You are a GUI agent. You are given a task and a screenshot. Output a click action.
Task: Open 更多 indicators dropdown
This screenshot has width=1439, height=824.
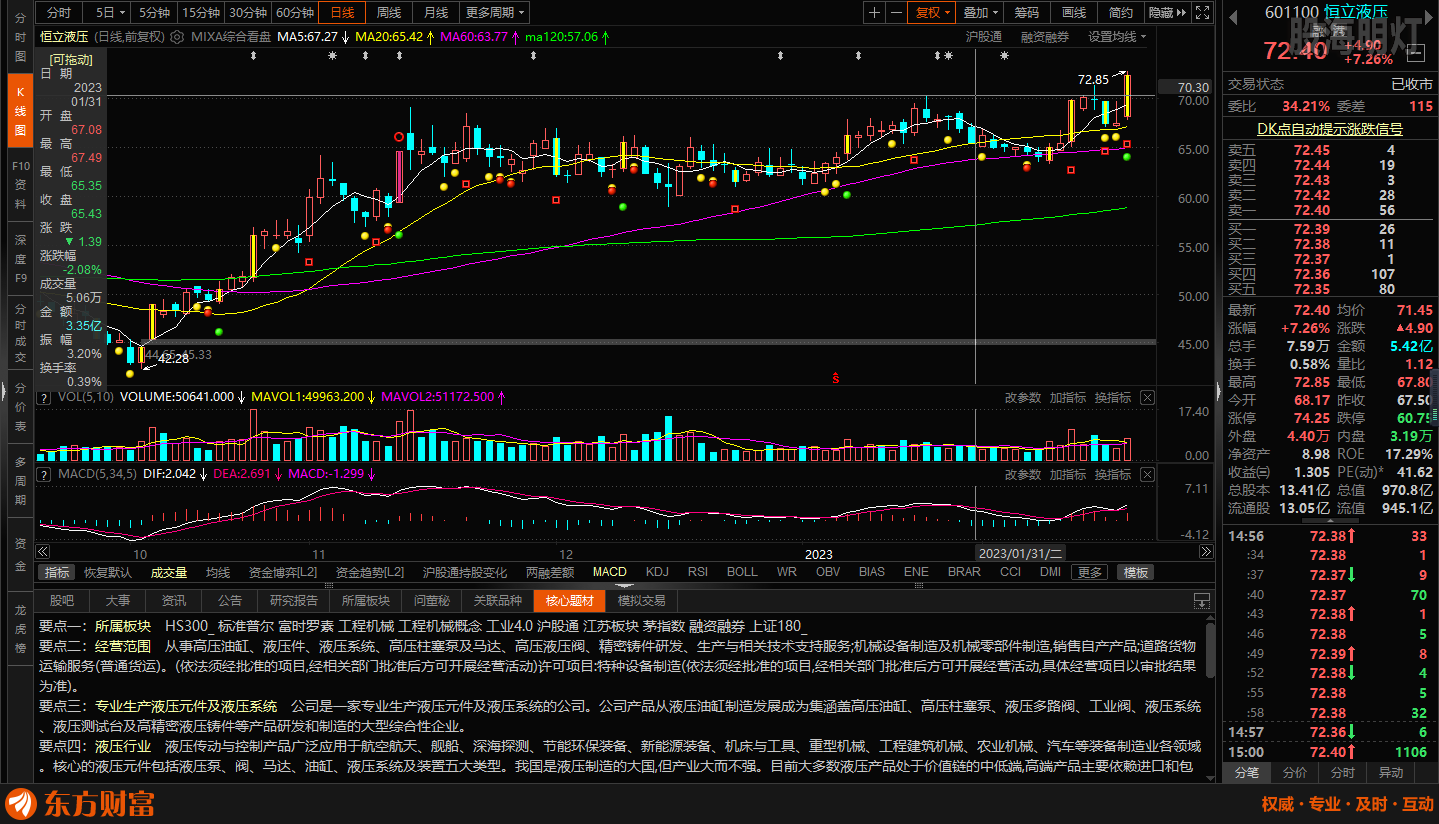pos(1090,573)
